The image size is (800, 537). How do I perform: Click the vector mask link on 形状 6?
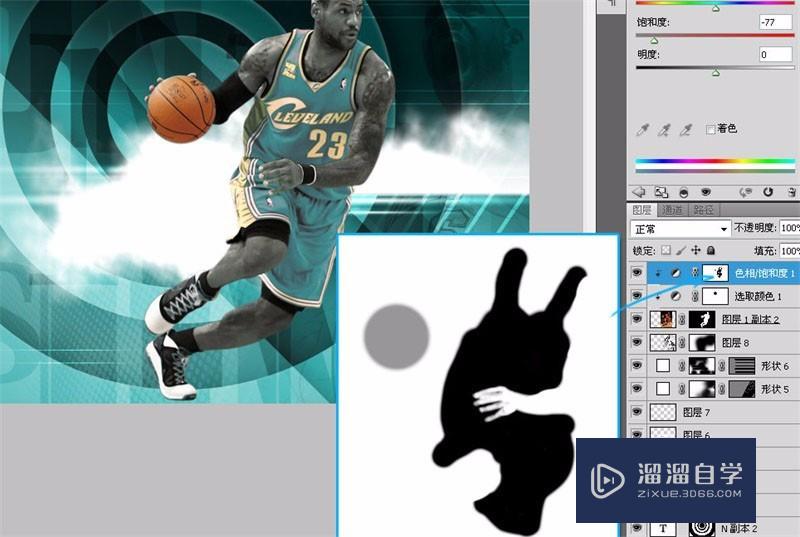click(x=722, y=366)
